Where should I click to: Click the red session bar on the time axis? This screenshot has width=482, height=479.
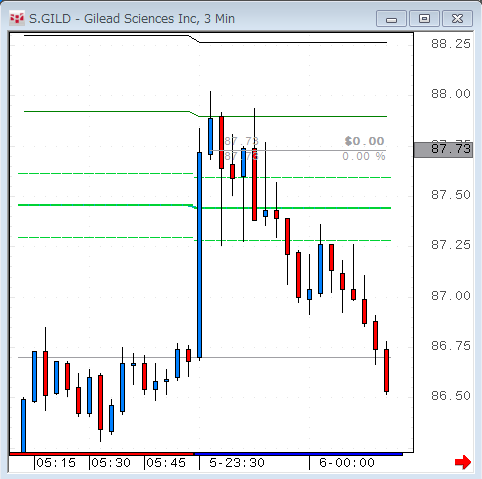101,454
